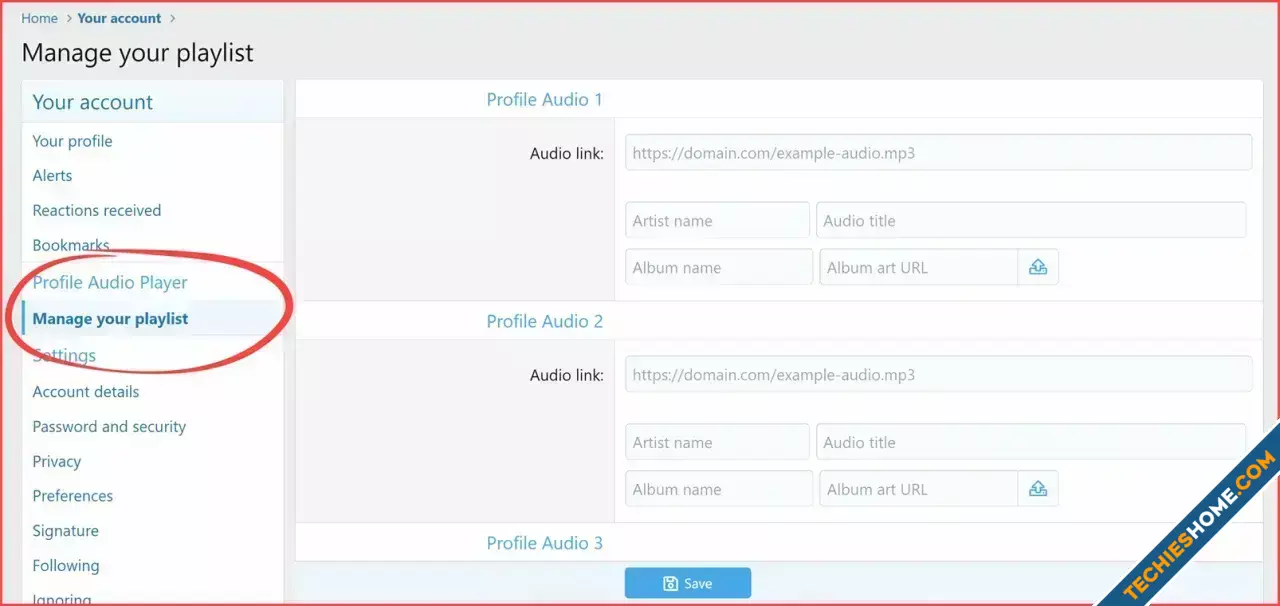Image resolution: width=1280 pixels, height=606 pixels.
Task: Focus Audio link field for Profile Audio 2
Action: 938,375
